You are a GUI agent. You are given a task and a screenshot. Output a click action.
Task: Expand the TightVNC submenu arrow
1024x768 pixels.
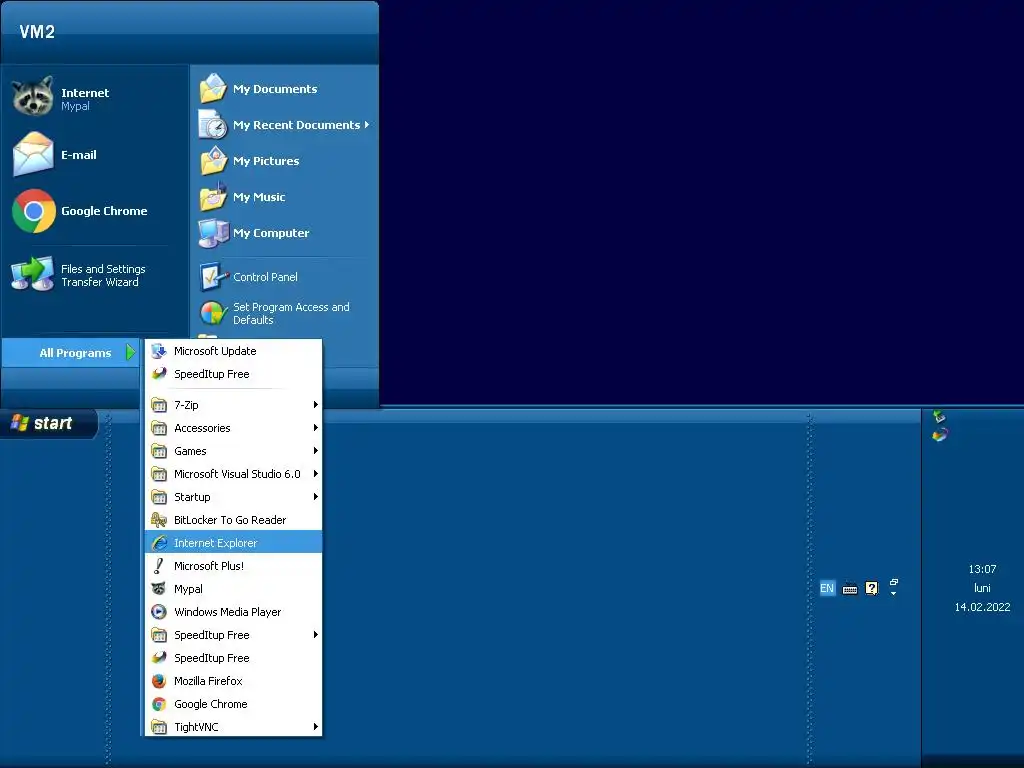tap(315, 727)
